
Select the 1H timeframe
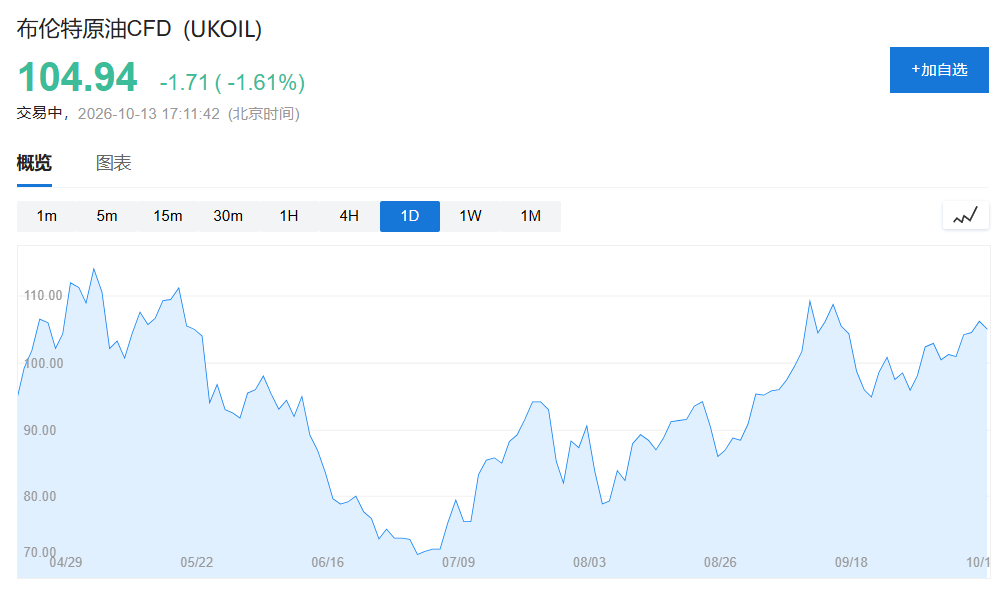[289, 216]
